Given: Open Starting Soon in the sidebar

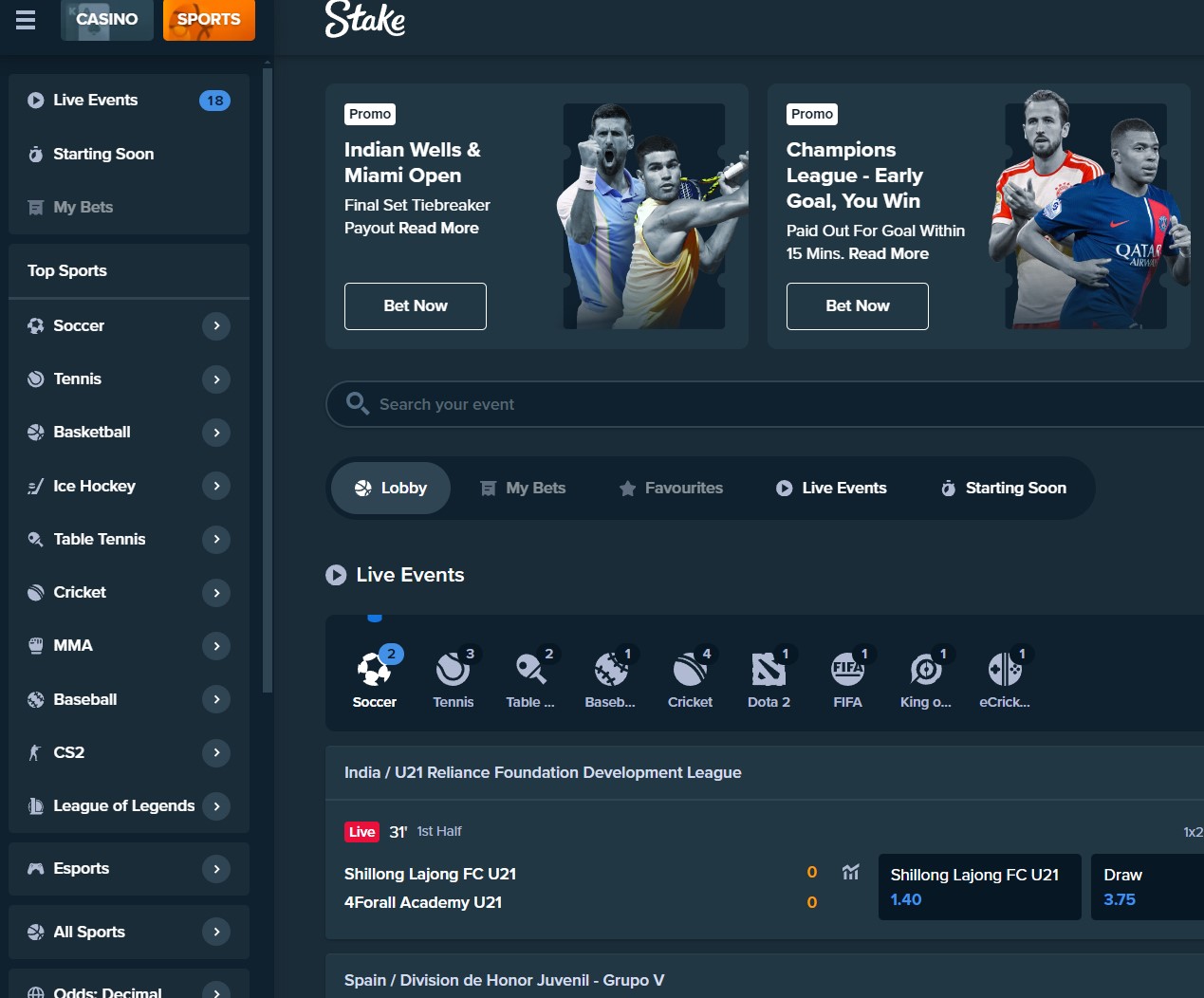Looking at the screenshot, I should pyautogui.click(x=129, y=154).
